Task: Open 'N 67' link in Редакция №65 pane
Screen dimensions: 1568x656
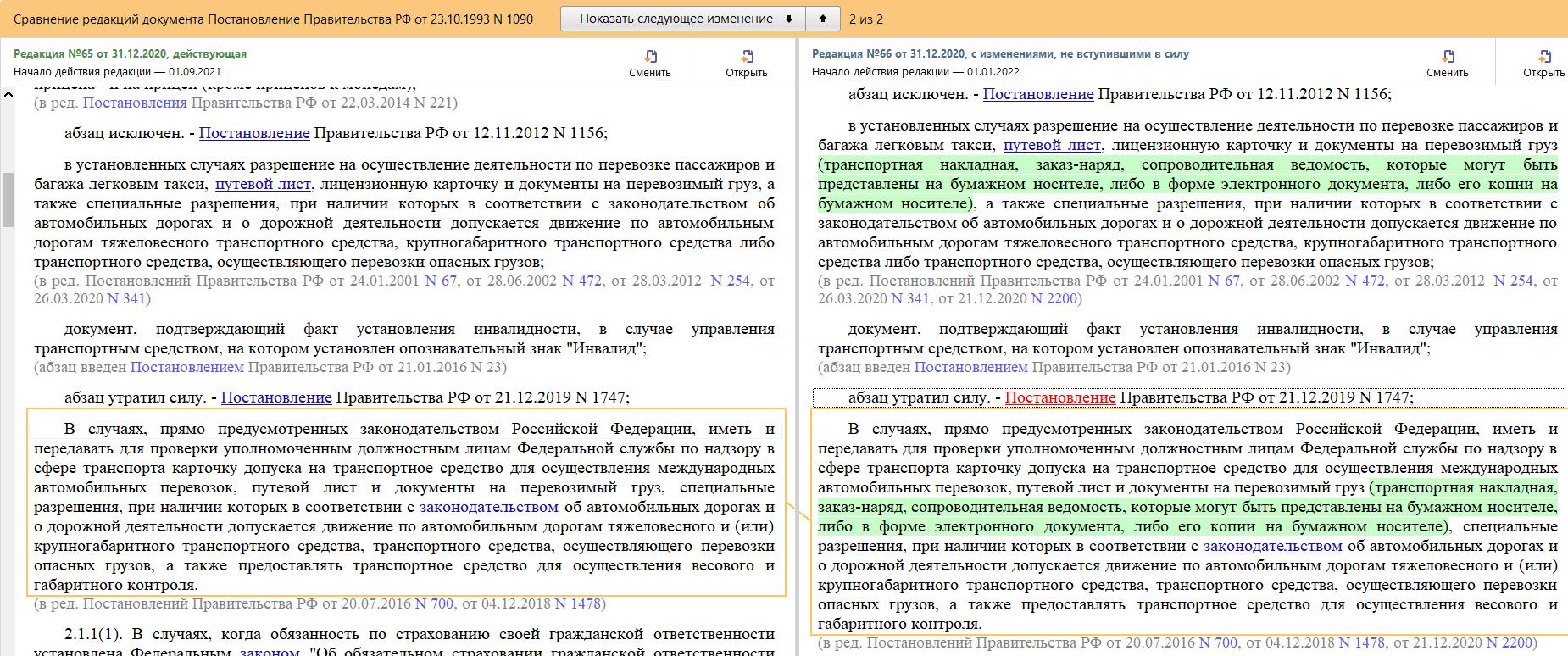Action: 441,281
